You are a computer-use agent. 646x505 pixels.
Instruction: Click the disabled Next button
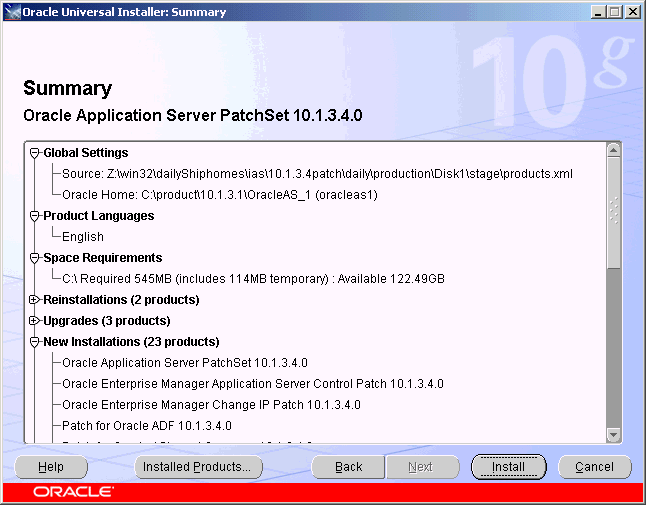(x=422, y=467)
